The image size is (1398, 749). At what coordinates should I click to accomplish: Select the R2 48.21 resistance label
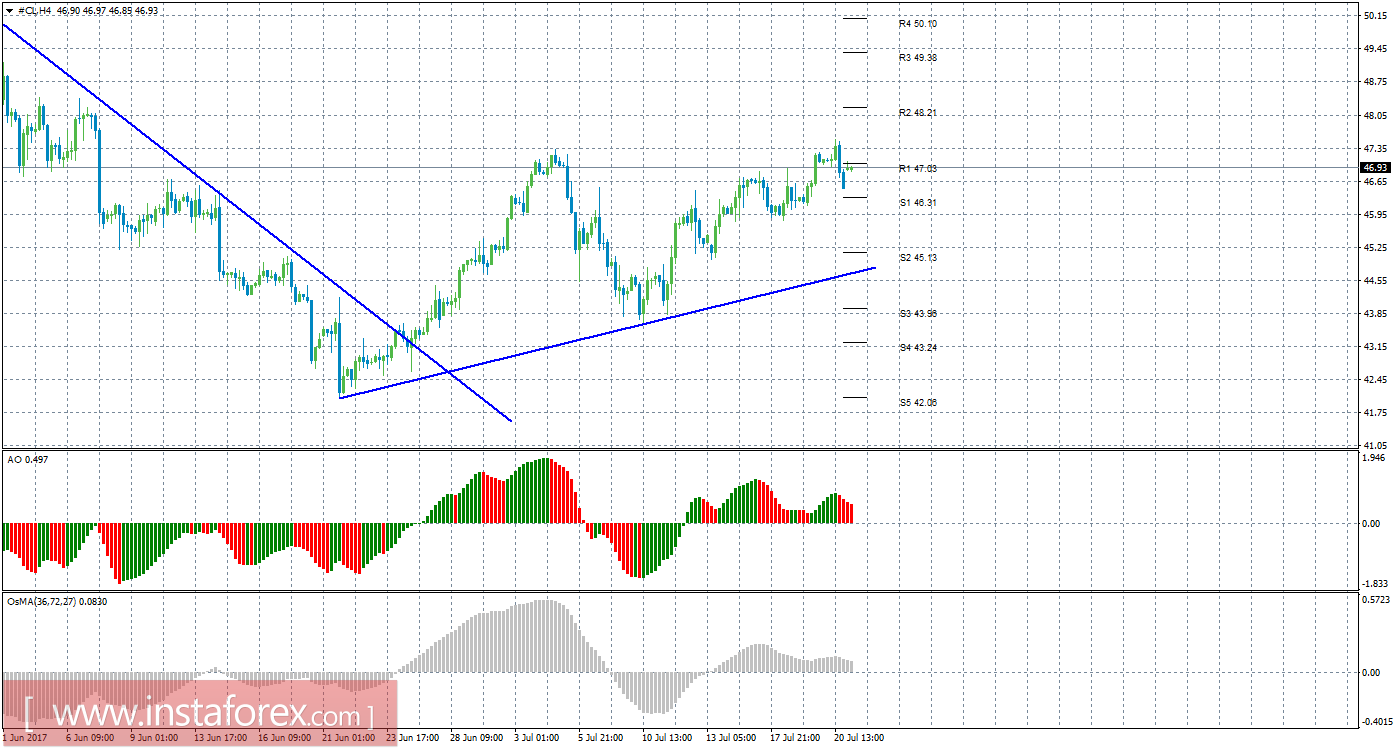(917, 113)
